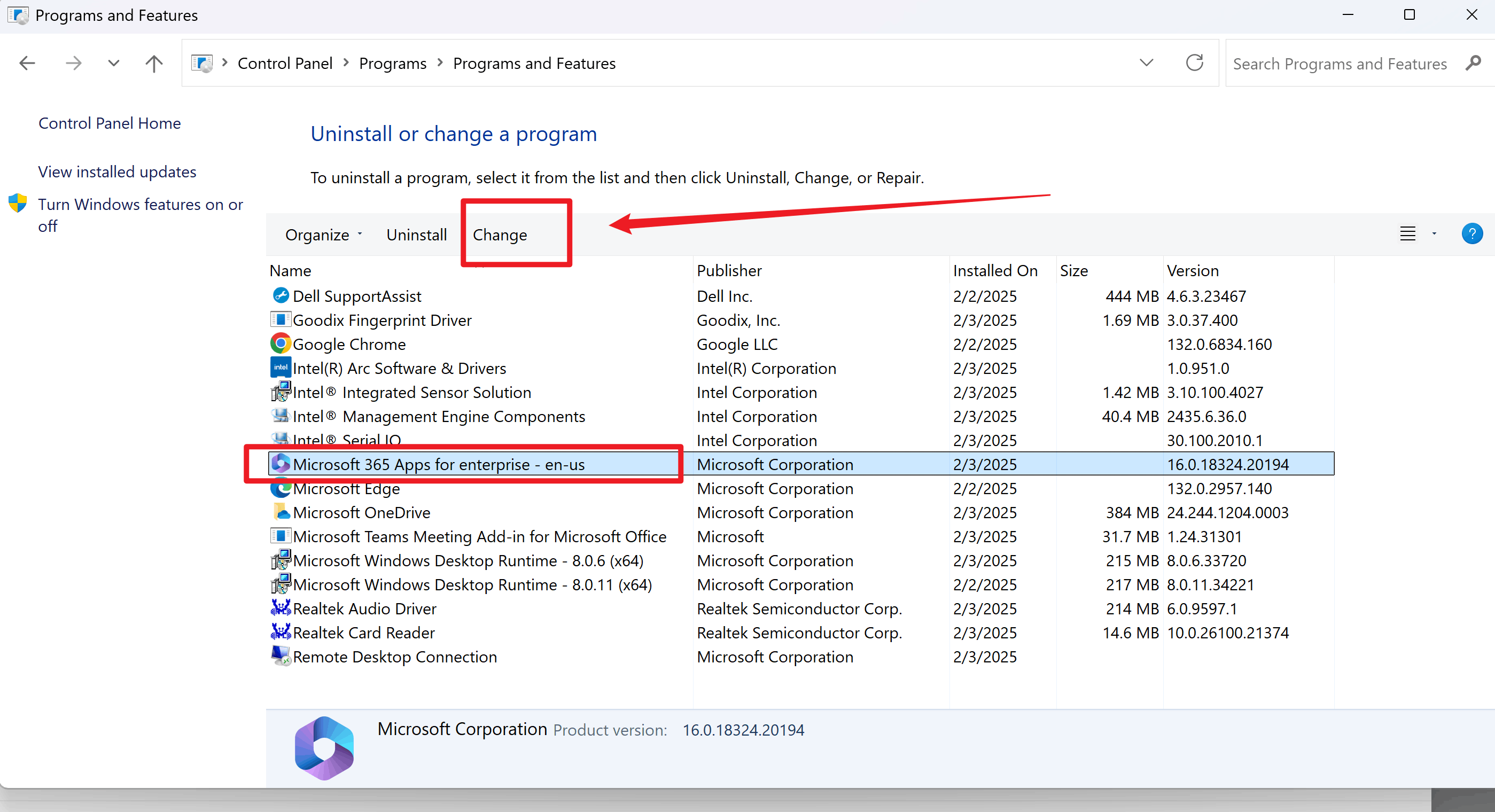Viewport: 1495px width, 812px height.
Task: Open the Control Panel Home link
Action: pyautogui.click(x=110, y=123)
